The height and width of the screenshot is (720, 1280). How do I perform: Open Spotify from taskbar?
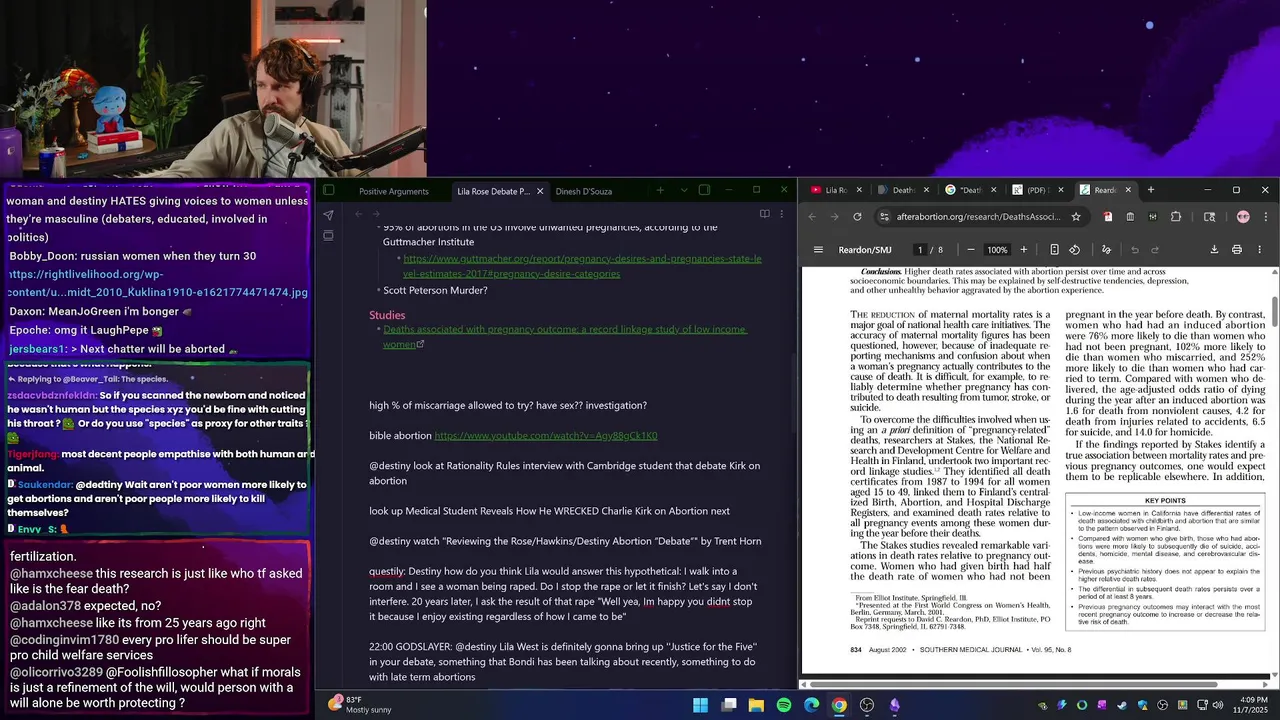coord(784,705)
